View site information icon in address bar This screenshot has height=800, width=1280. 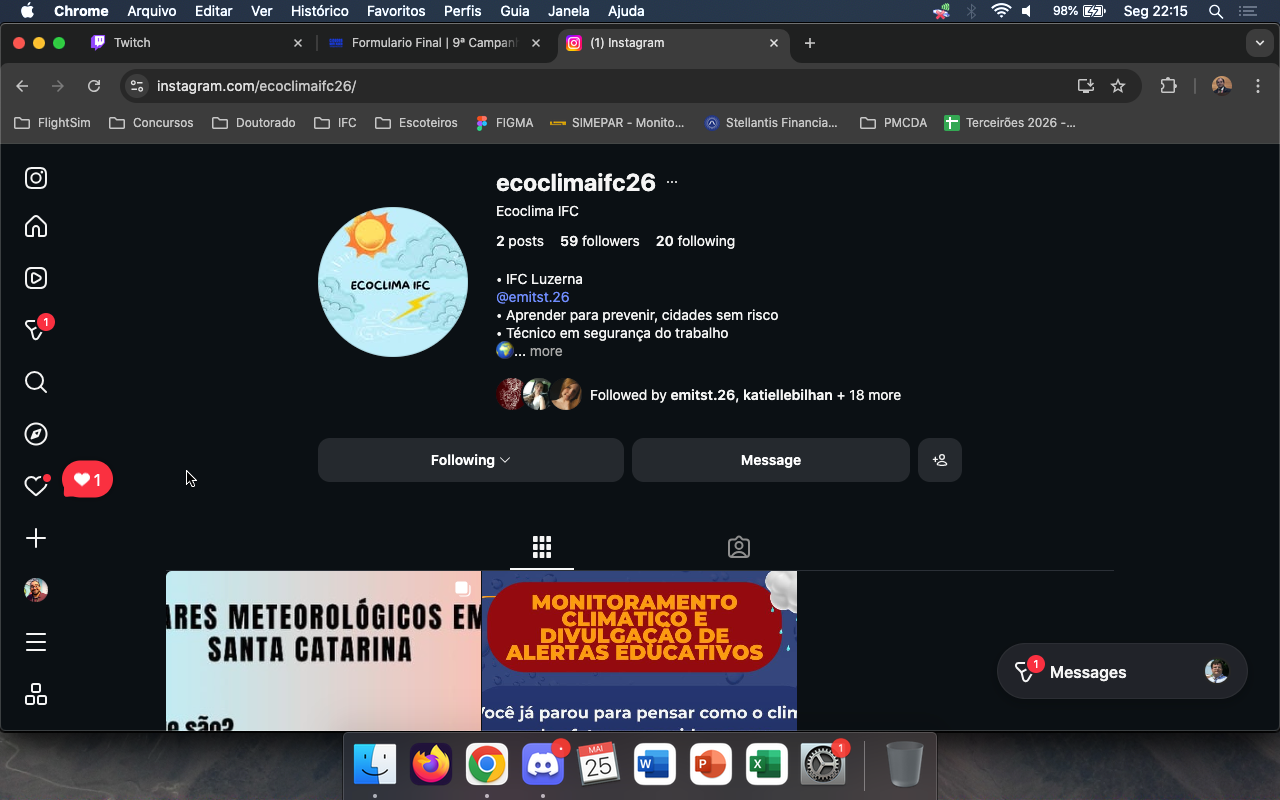pos(137,86)
